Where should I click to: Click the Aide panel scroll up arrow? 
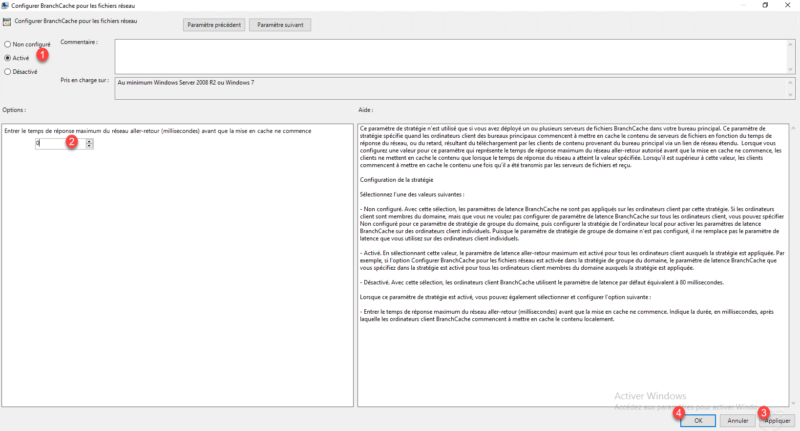click(793, 128)
